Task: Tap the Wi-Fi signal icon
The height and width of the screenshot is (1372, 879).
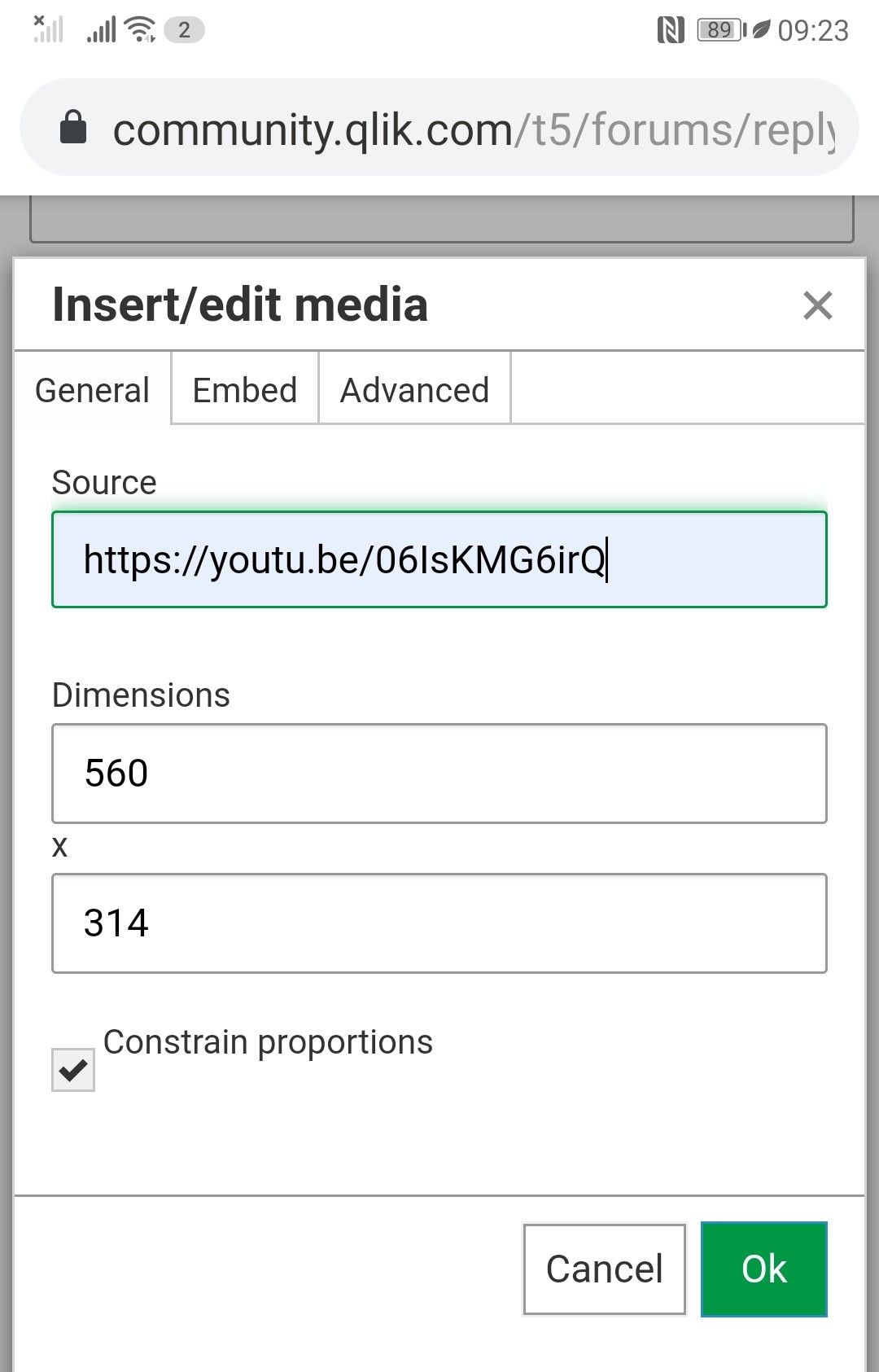Action: [141, 30]
